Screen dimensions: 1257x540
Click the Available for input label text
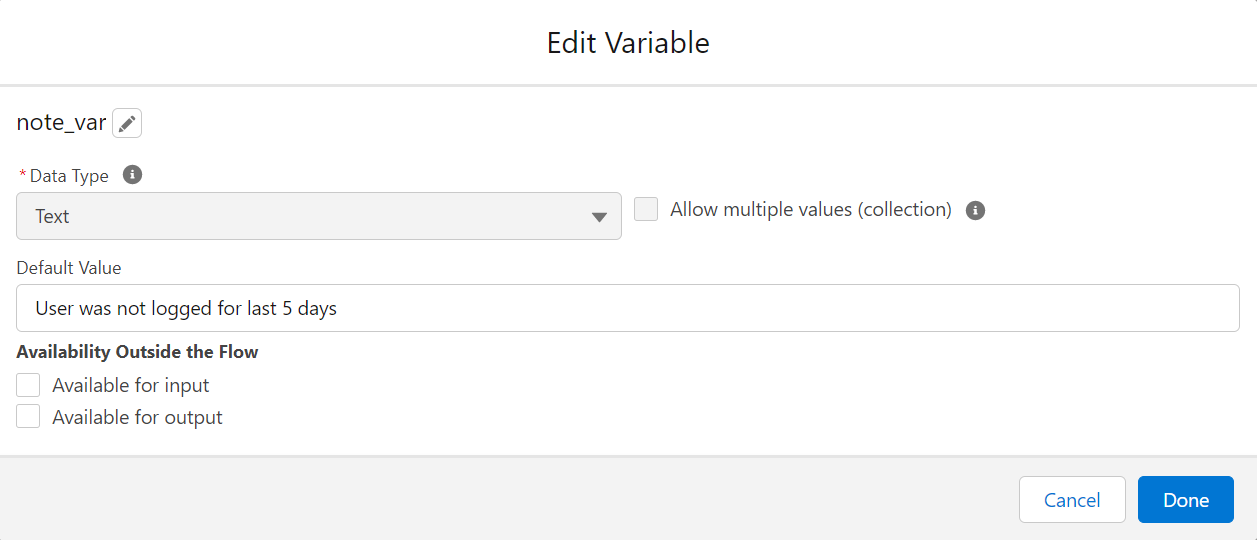point(131,385)
